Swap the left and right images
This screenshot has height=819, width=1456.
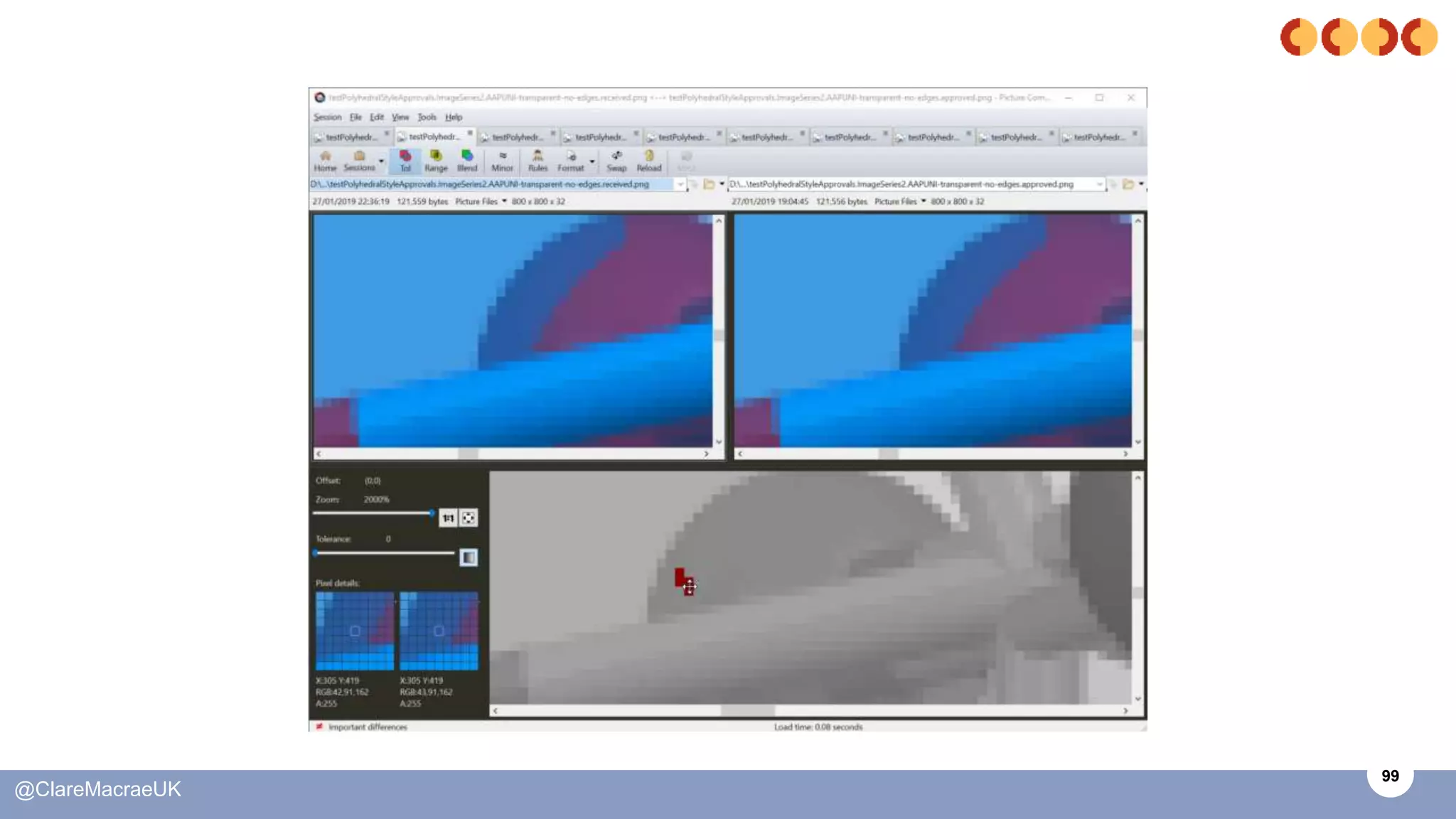(616, 161)
